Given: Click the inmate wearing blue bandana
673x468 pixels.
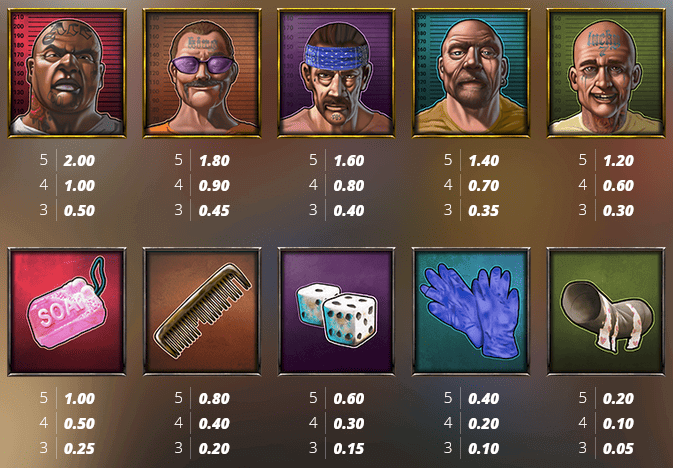Looking at the screenshot, I should pyautogui.click(x=336, y=73).
